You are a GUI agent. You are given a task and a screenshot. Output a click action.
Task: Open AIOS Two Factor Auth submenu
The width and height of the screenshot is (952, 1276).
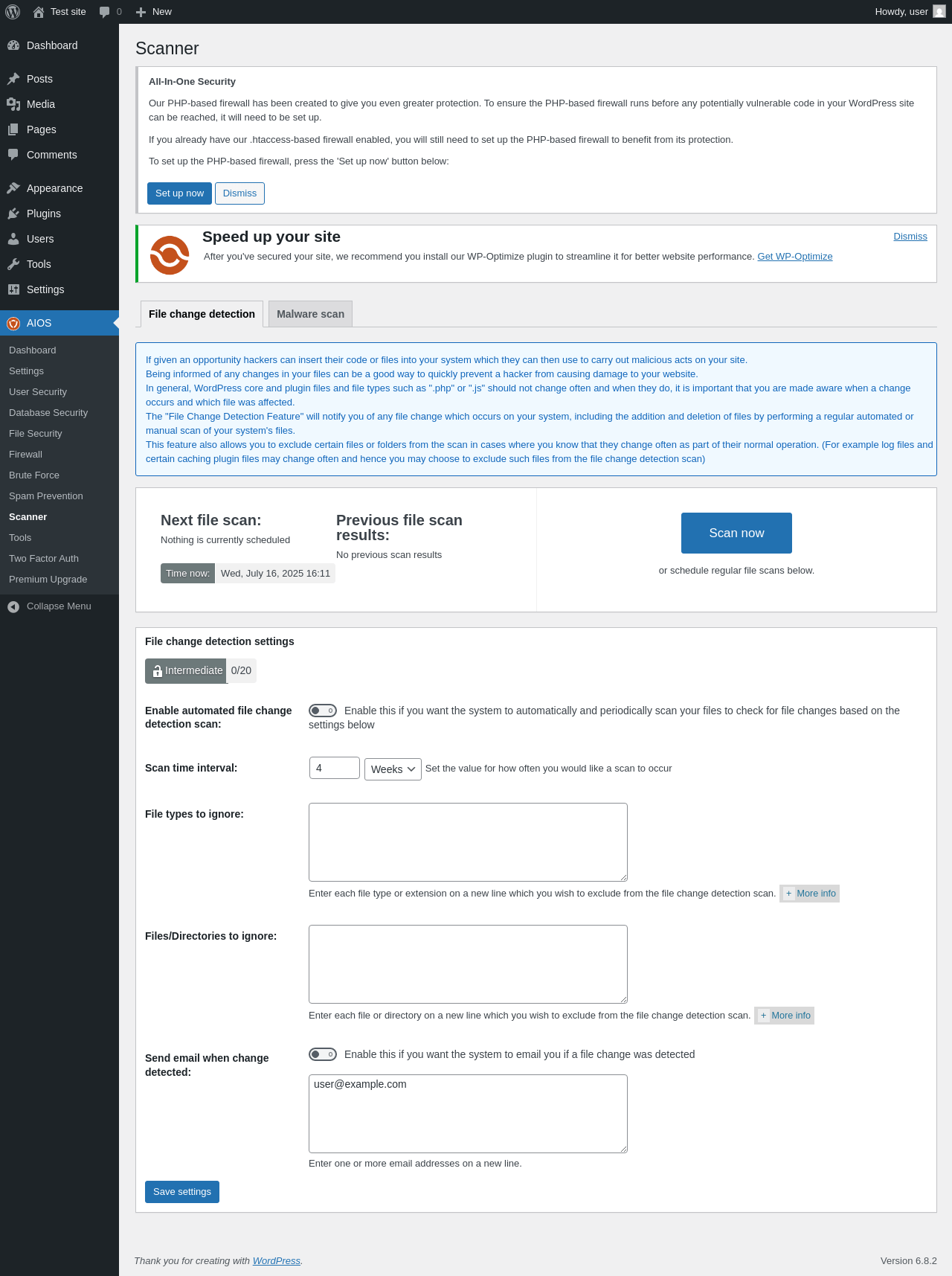point(59,559)
